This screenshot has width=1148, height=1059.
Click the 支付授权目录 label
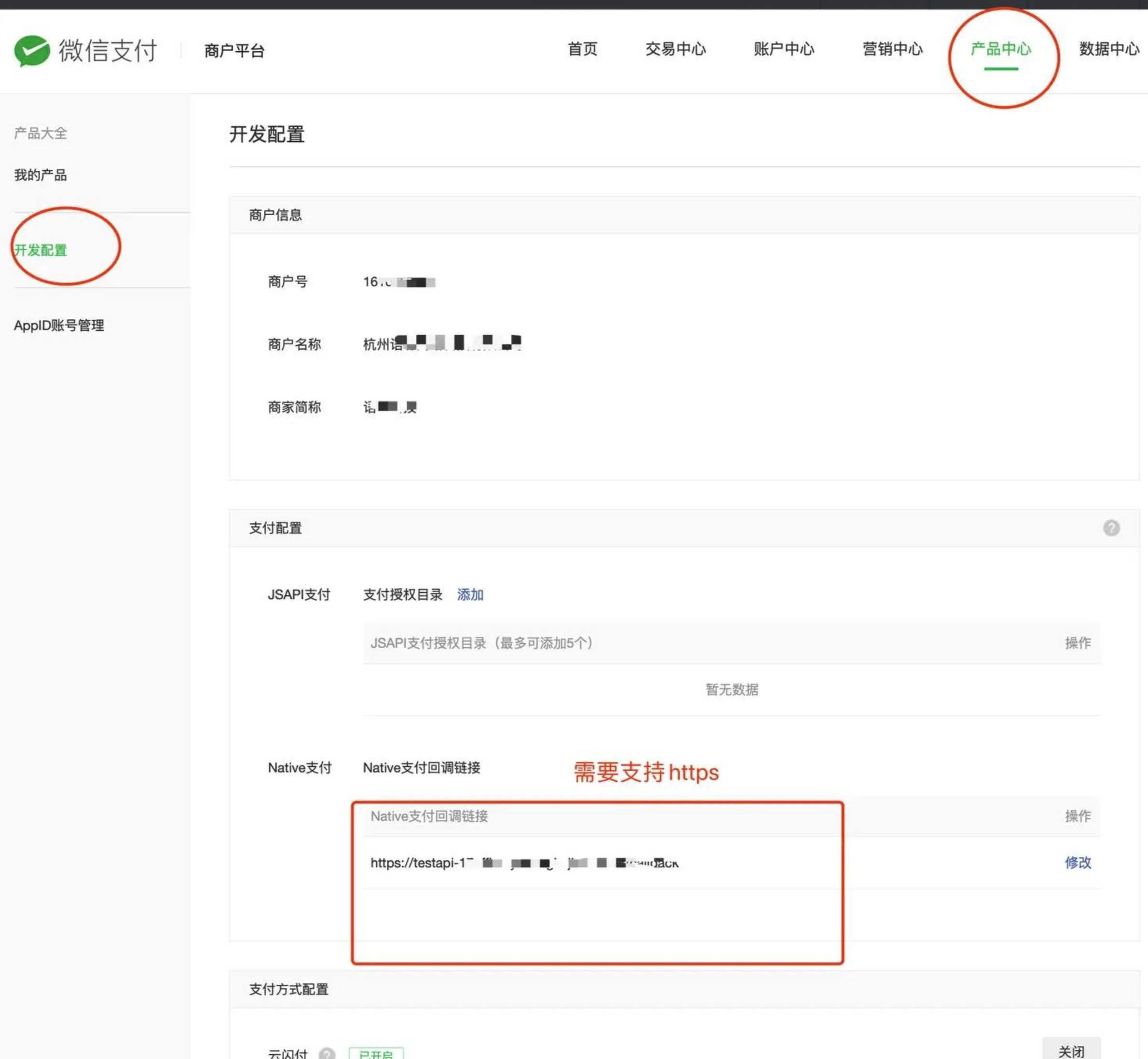402,595
